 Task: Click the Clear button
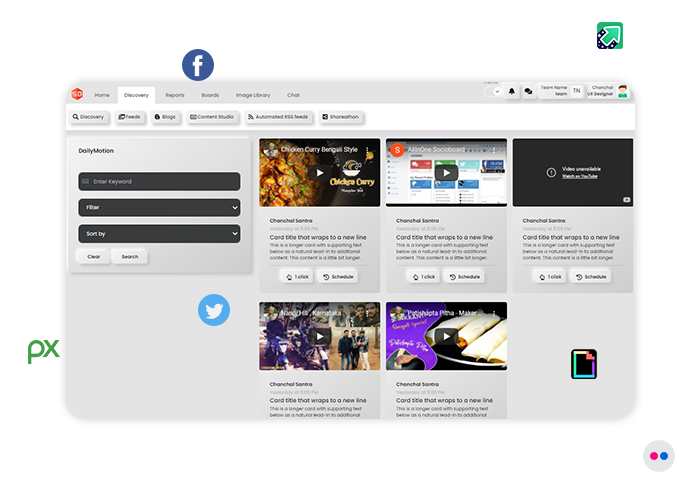(x=93, y=257)
